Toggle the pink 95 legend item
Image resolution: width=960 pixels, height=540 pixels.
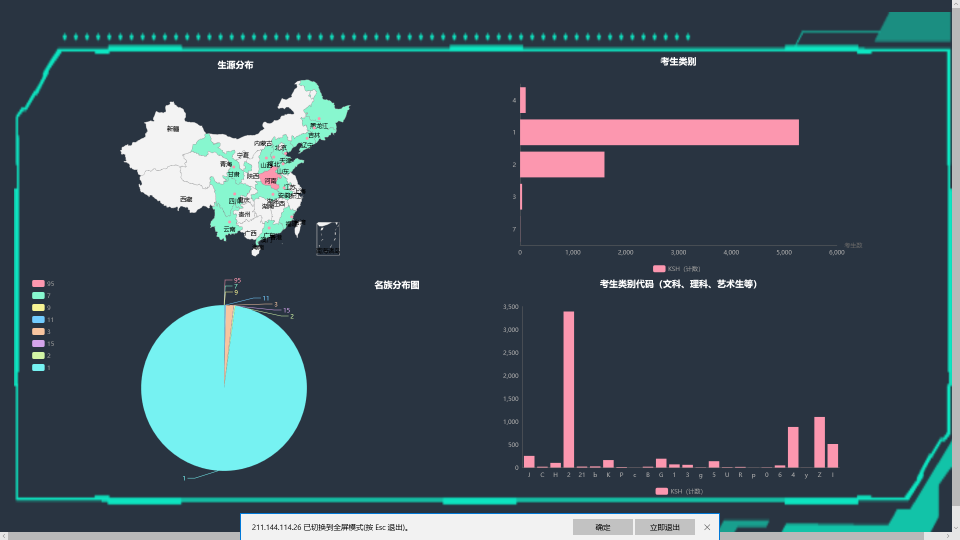point(39,284)
